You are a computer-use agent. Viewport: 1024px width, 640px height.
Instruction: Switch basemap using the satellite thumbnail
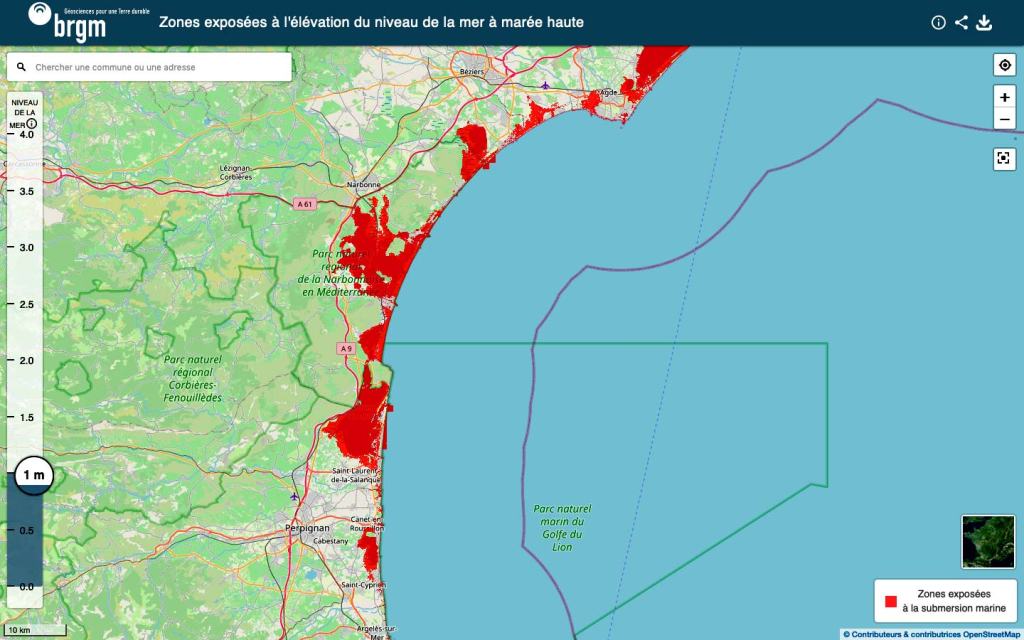click(x=986, y=541)
